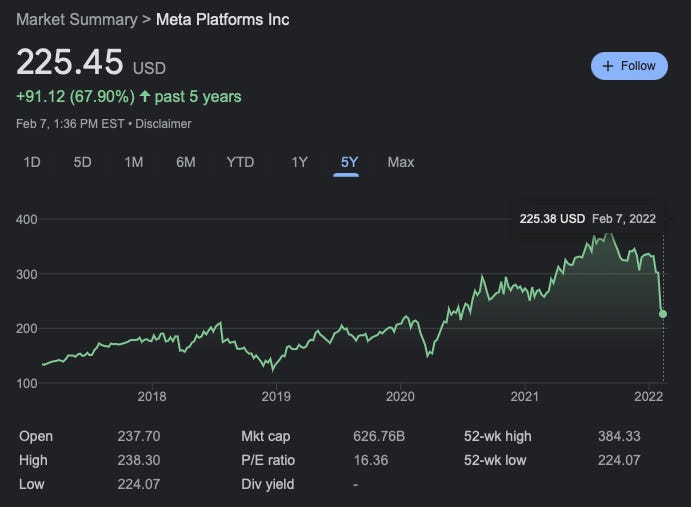Screen dimensions: 691x507
Task: Switch to the 1M time range tab
Action: point(134,162)
